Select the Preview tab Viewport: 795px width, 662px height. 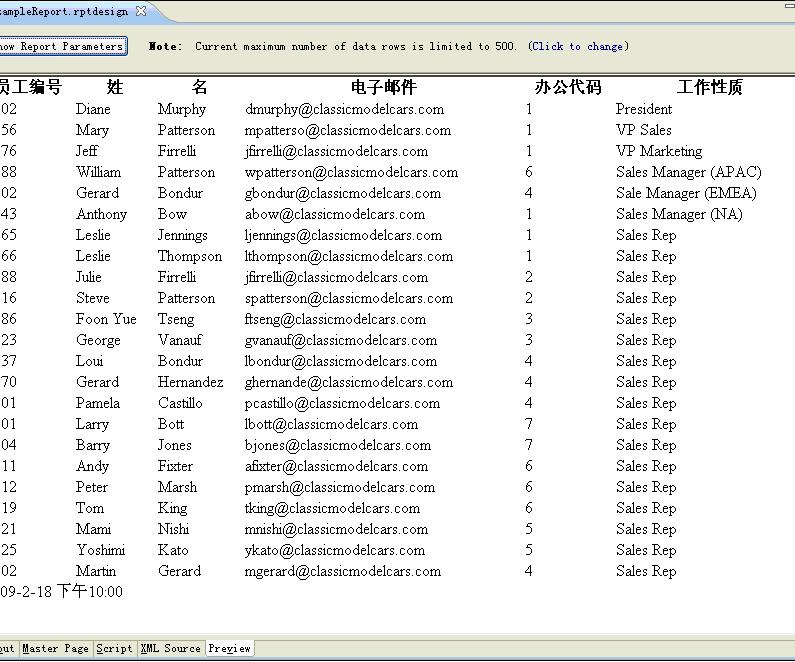click(229, 648)
